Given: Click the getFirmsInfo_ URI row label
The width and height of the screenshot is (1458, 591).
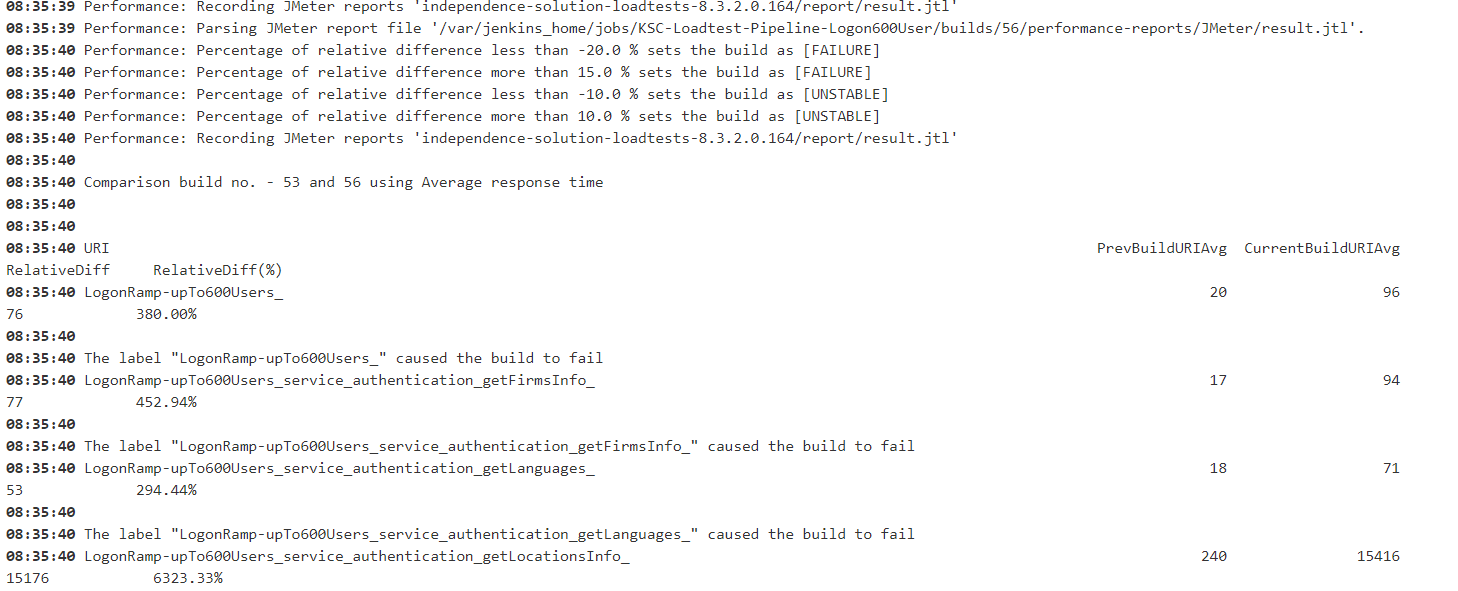Looking at the screenshot, I should pyautogui.click(x=339, y=380).
